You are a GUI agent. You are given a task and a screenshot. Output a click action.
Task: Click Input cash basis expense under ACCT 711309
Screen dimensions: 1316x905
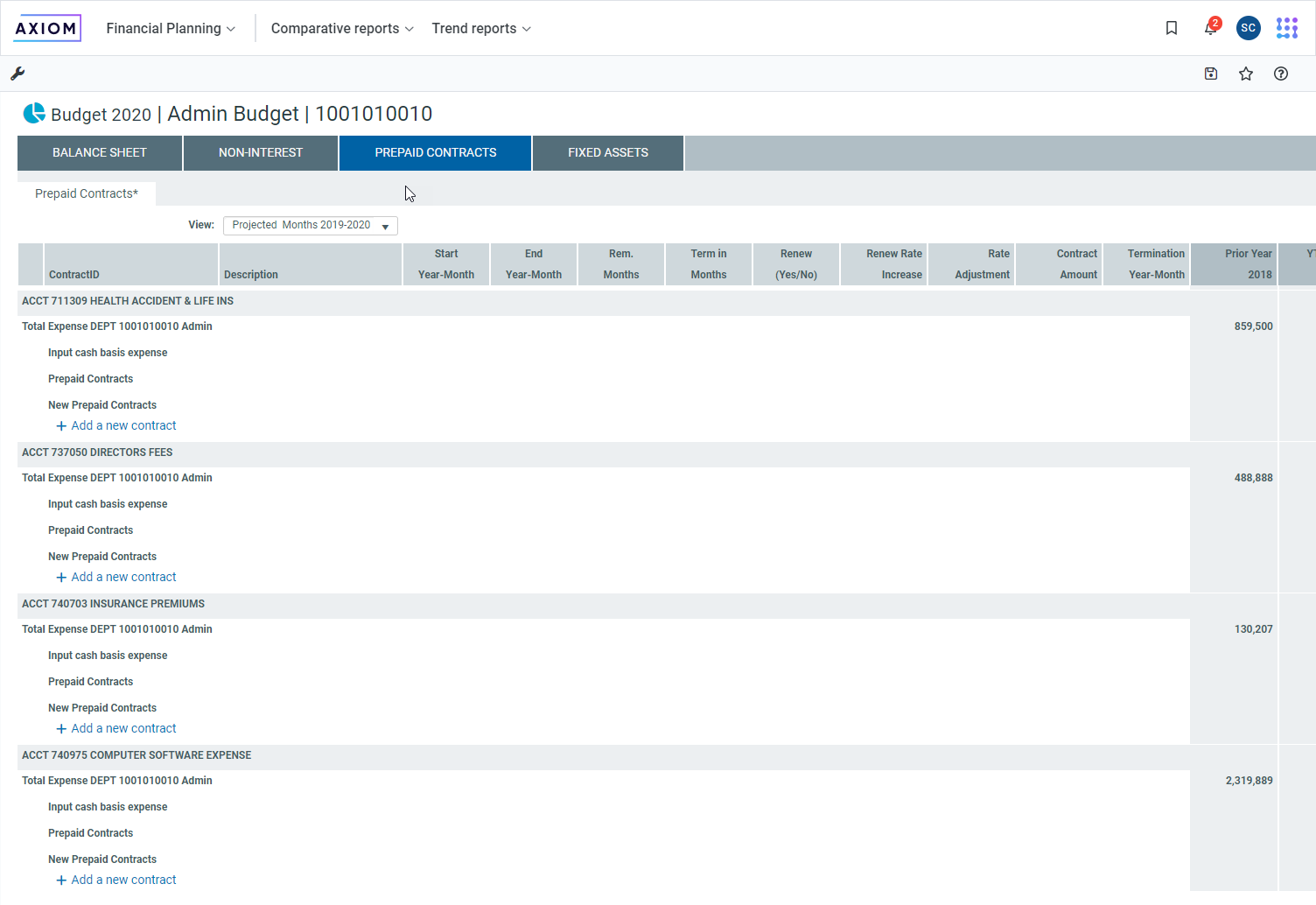click(x=108, y=353)
